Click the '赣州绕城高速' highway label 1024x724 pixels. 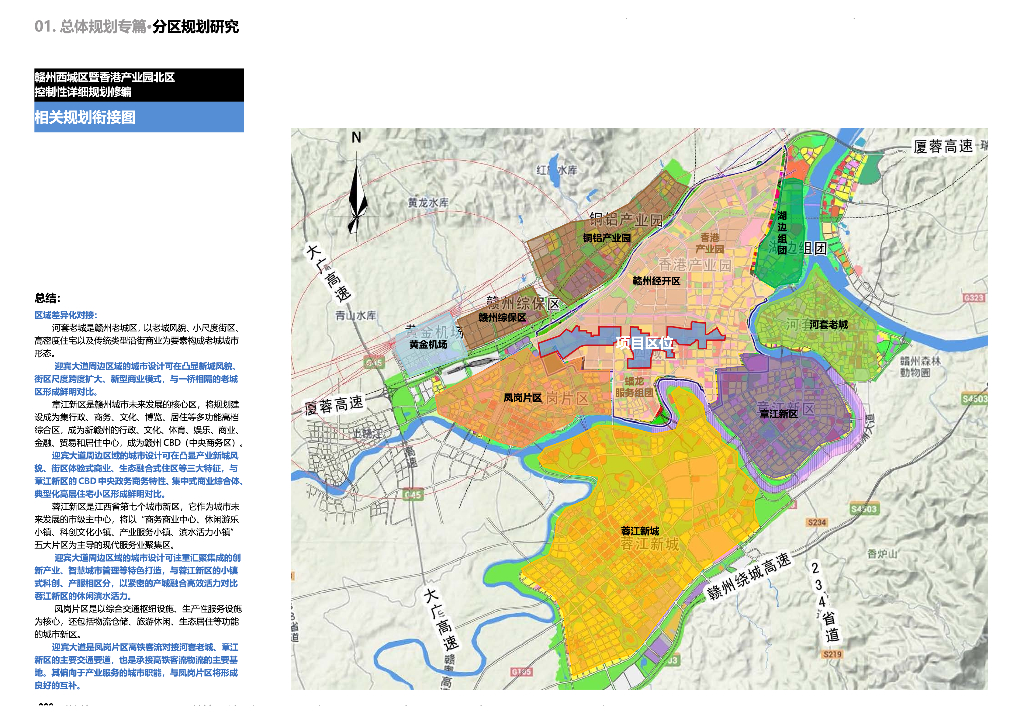(749, 577)
